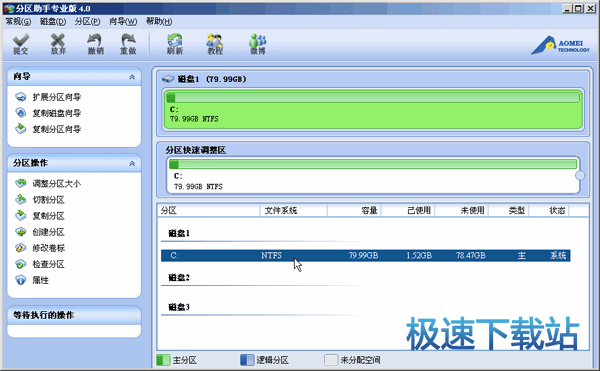Image resolution: width=600 pixels, height=371 pixels.
Task: Launch 复制磁盘向导 link text
Action: coord(57,113)
